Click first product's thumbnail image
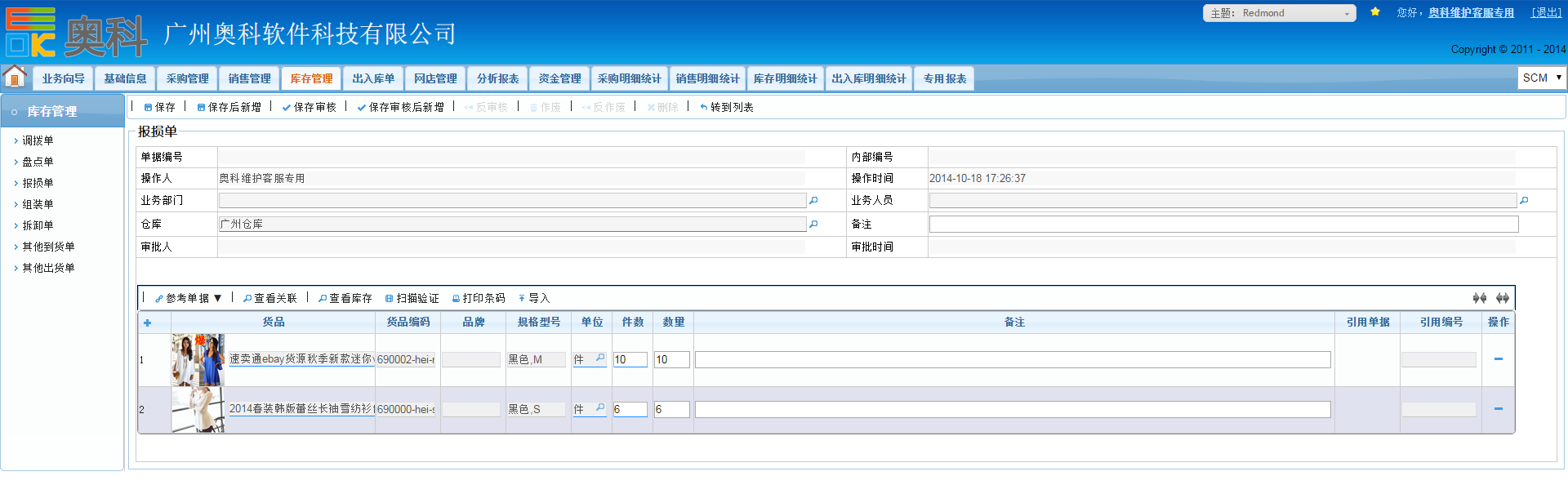 pyautogui.click(x=198, y=359)
